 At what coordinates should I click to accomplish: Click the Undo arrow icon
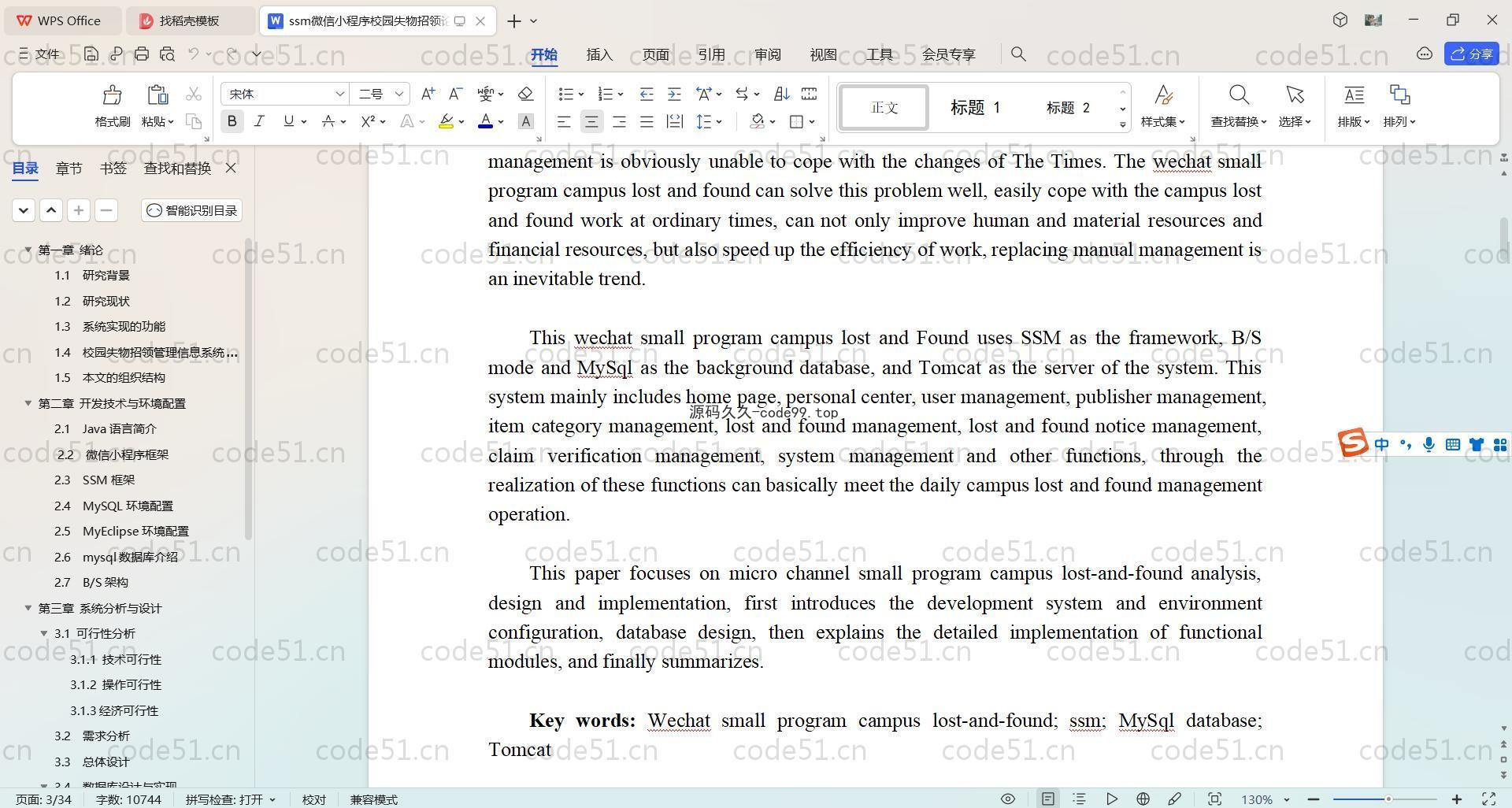(194, 54)
